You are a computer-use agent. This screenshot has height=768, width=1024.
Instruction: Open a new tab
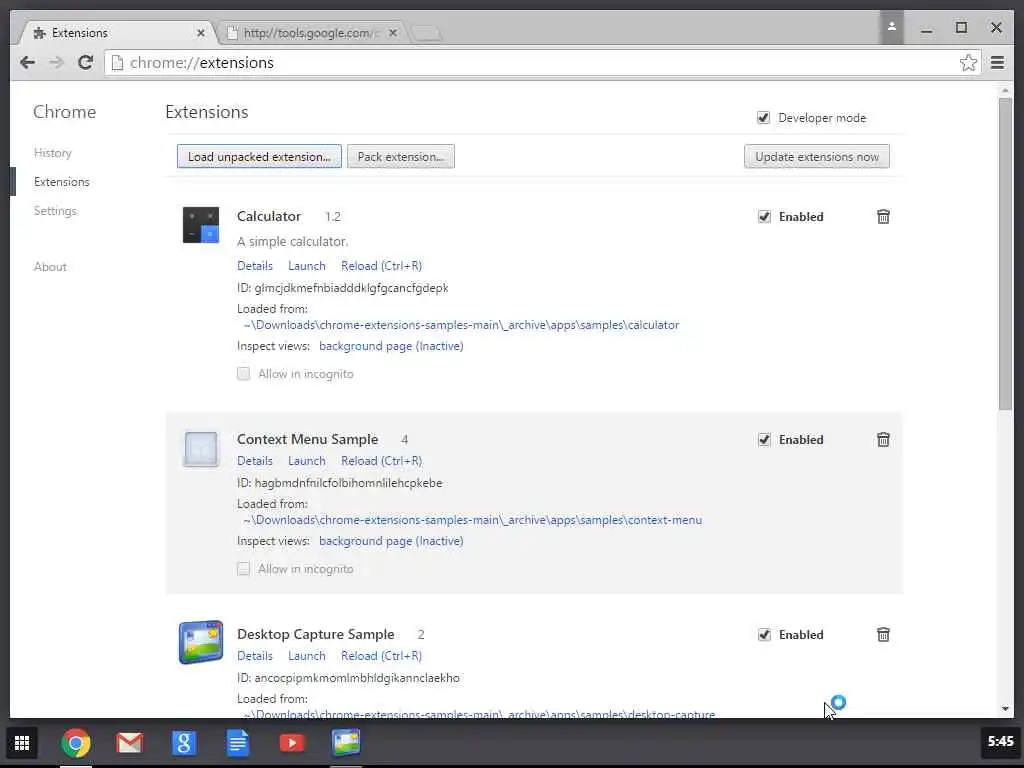pyautogui.click(x=426, y=33)
